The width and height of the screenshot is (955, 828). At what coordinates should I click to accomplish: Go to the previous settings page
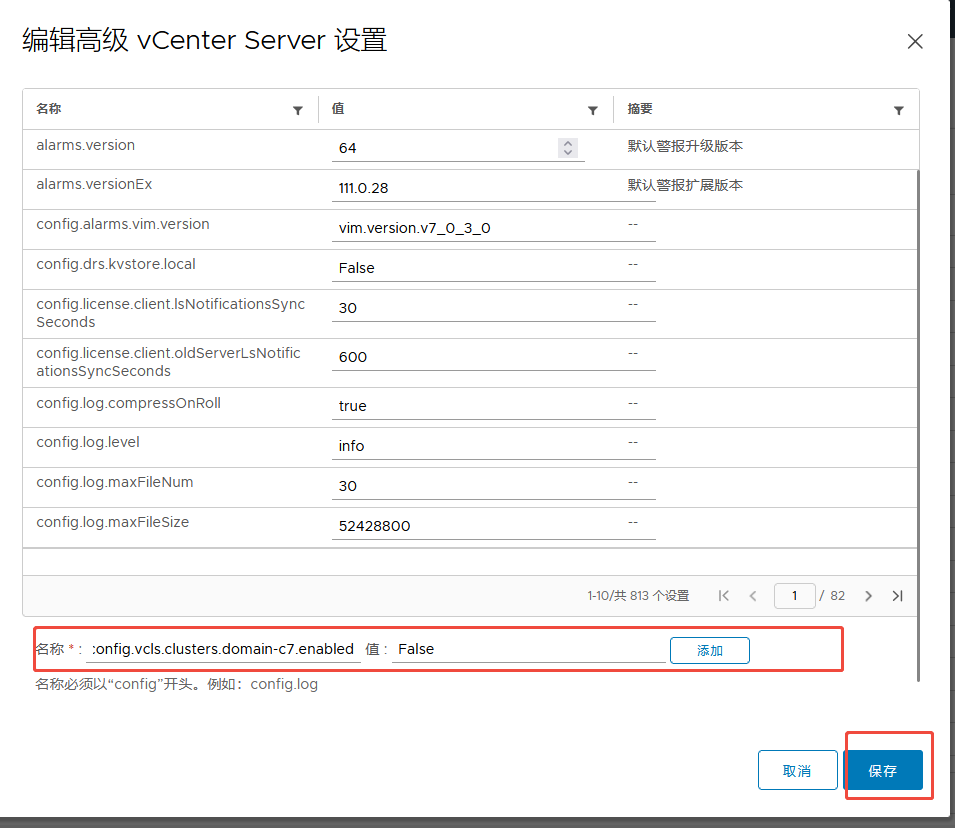pos(753,596)
